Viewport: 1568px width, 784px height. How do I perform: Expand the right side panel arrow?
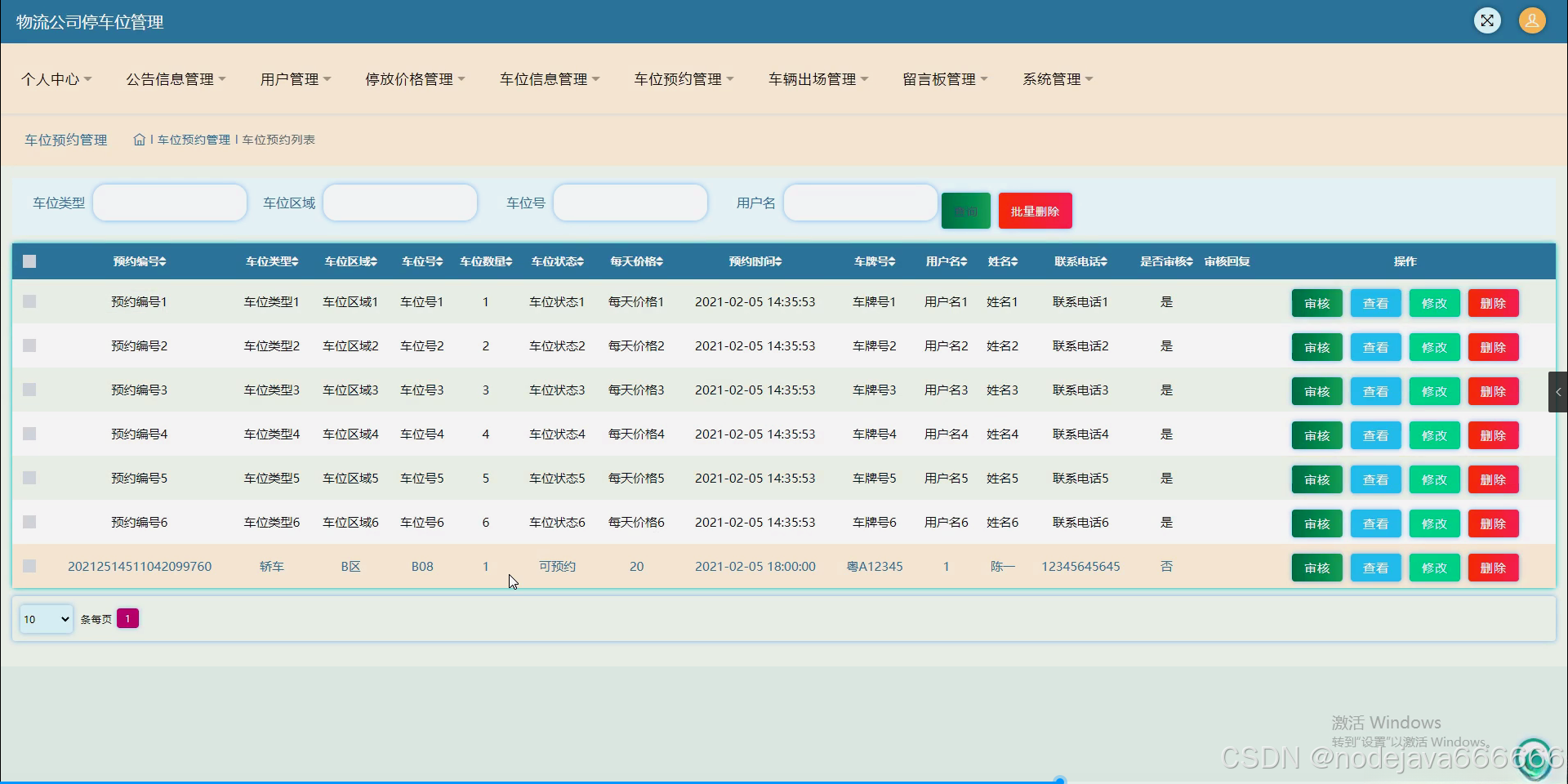pos(1558,392)
